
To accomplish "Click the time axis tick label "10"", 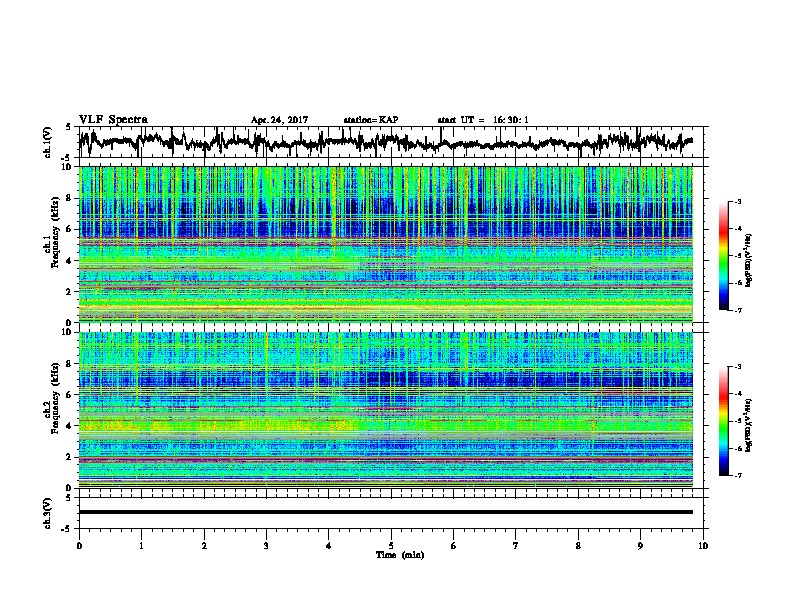I will (703, 546).
